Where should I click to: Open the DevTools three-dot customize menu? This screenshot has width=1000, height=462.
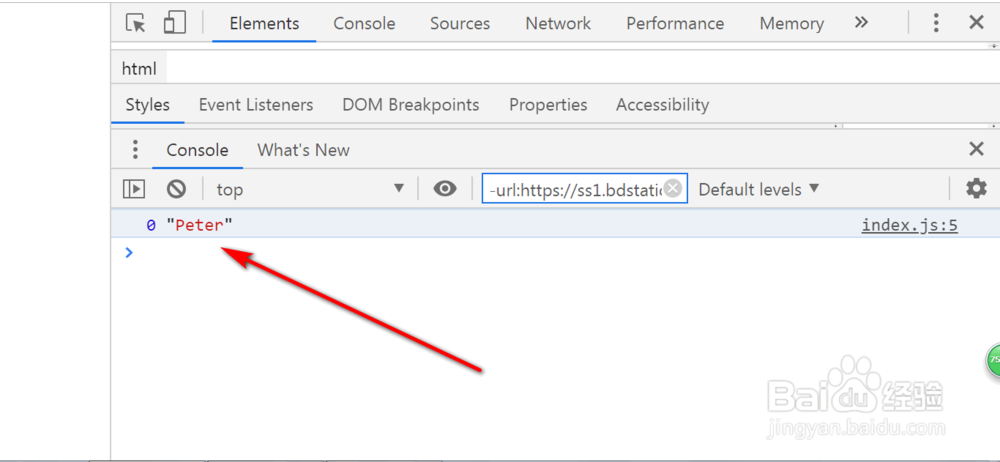point(936,23)
